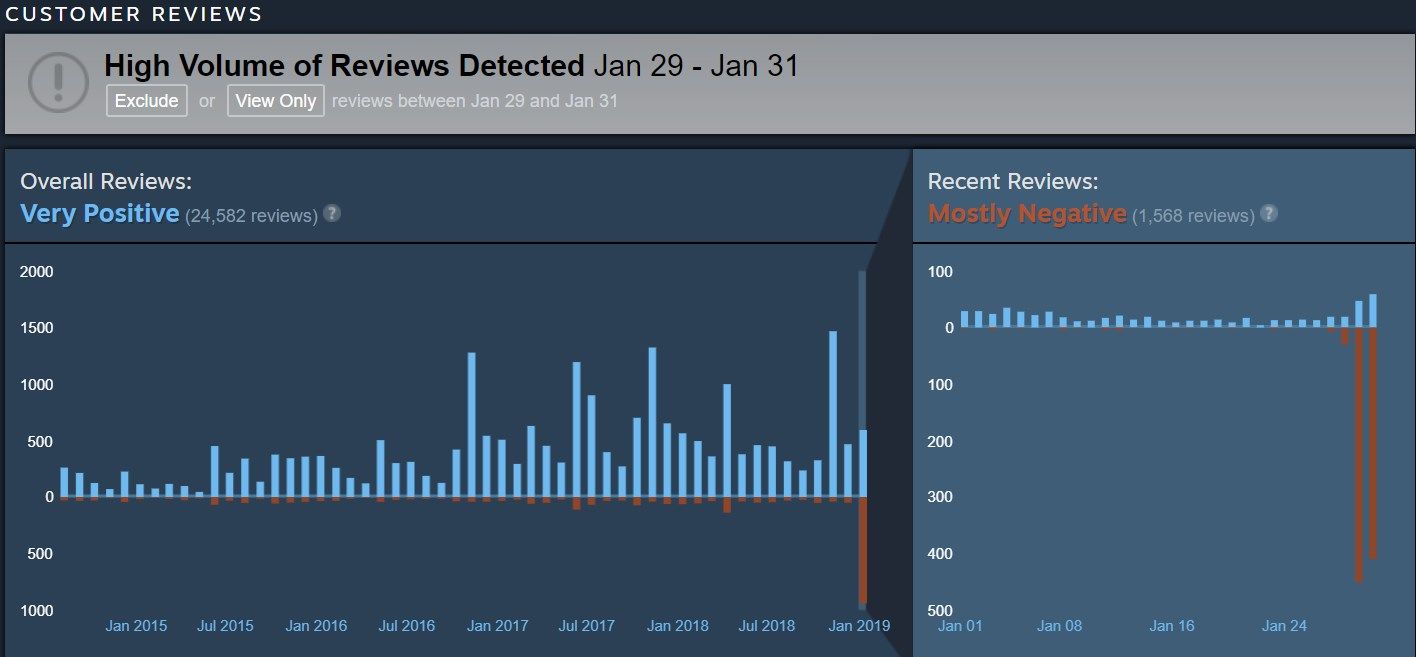
Task: Click the "Jan 2017" axis label
Action: point(498,626)
